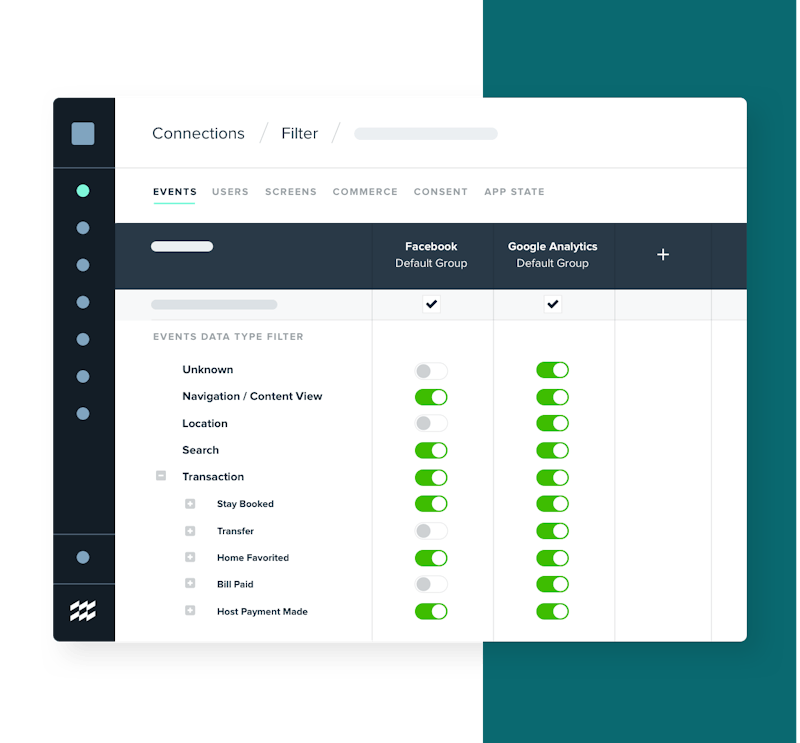Add a new connection with plus icon

[663, 255]
